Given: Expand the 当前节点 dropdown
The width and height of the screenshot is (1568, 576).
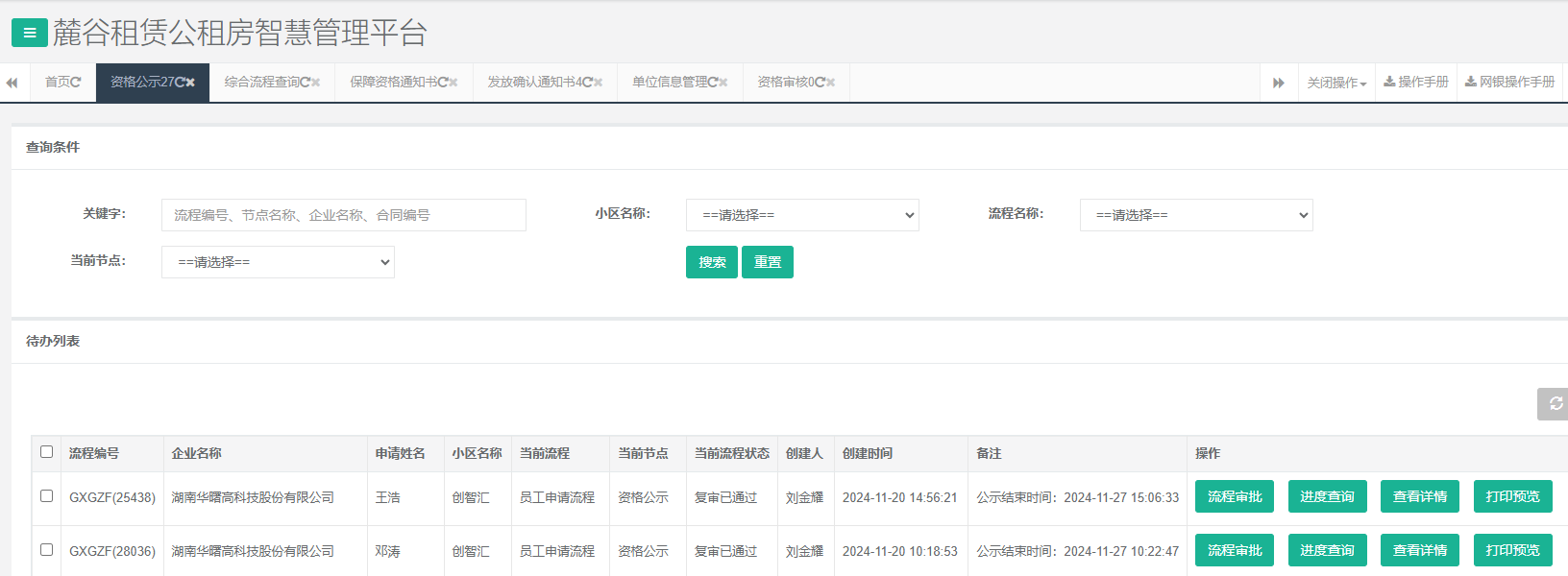Looking at the screenshot, I should point(278,262).
